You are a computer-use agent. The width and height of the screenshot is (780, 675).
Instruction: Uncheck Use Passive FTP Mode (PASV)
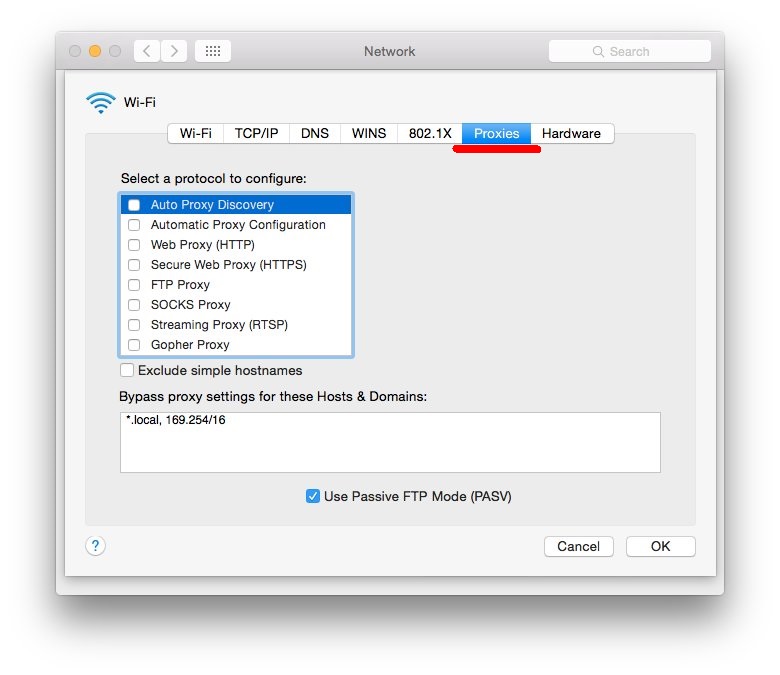[313, 496]
